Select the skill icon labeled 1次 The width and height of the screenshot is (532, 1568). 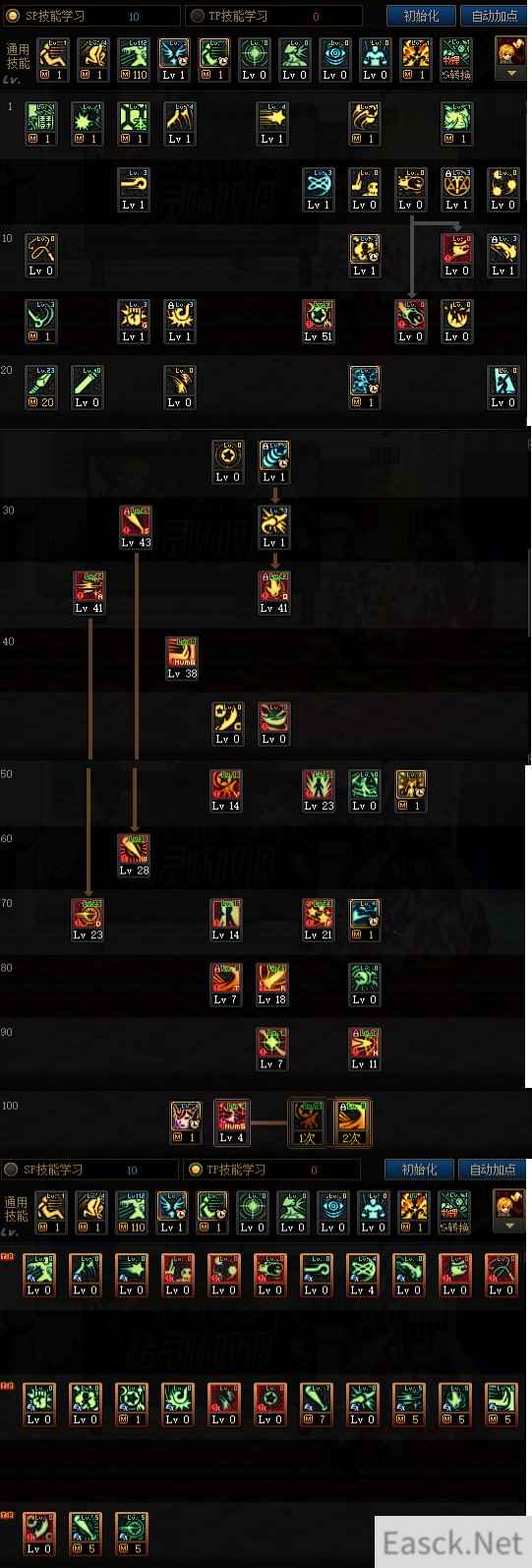pyautogui.click(x=307, y=1122)
